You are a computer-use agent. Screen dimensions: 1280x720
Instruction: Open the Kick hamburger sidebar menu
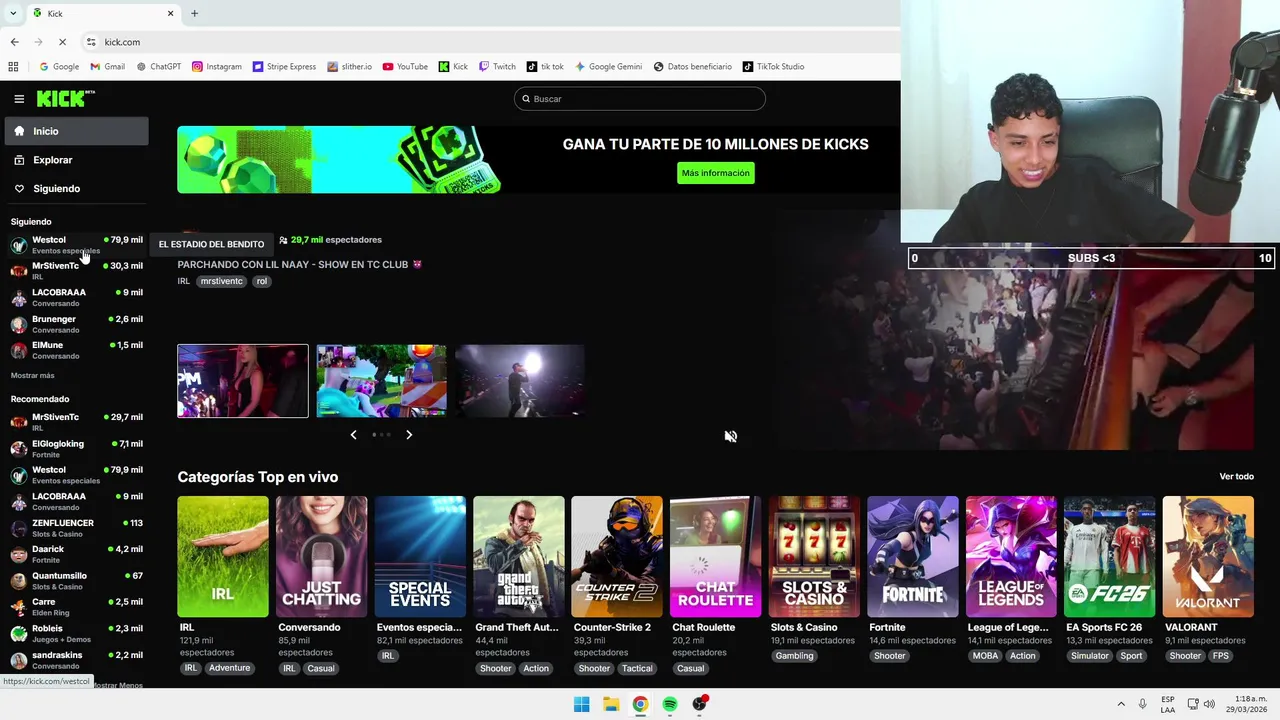pos(19,99)
